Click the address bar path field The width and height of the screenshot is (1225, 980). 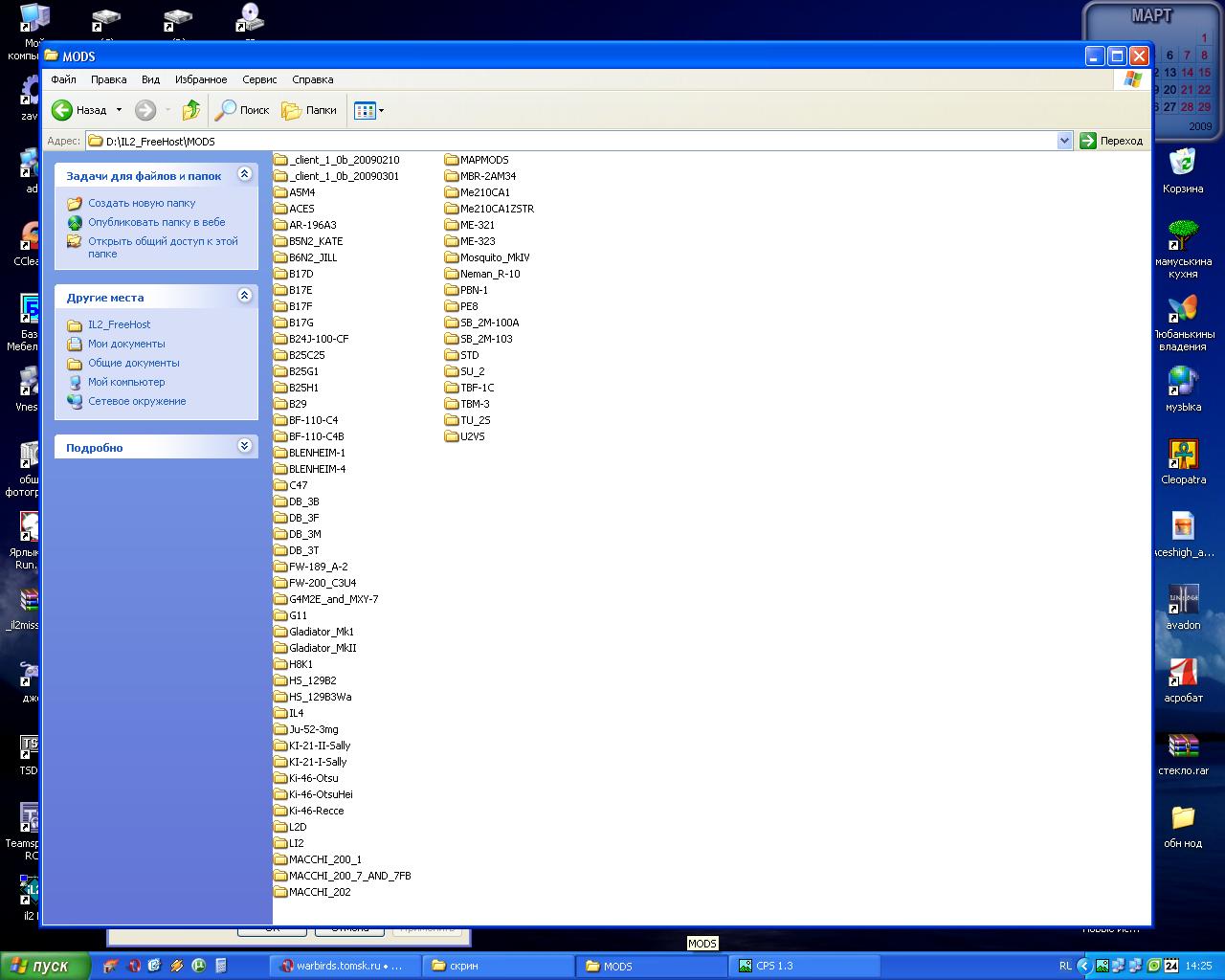[574, 141]
